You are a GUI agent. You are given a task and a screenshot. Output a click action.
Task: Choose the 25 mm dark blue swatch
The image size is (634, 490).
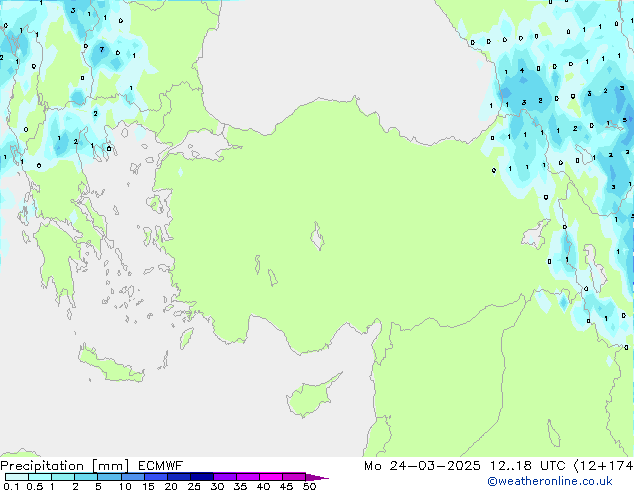[x=201, y=477]
